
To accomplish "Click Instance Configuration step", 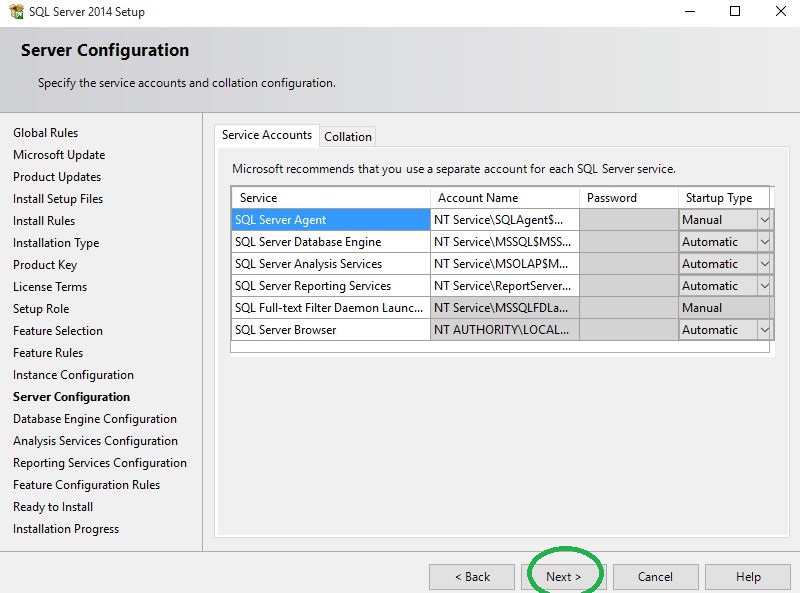I will (73, 375).
